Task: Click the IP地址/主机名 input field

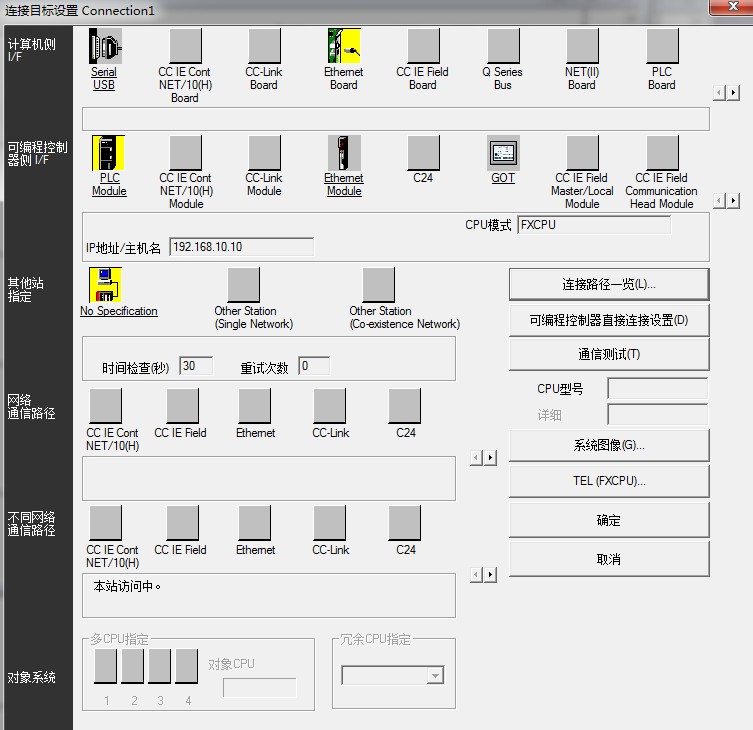Action: click(x=240, y=247)
